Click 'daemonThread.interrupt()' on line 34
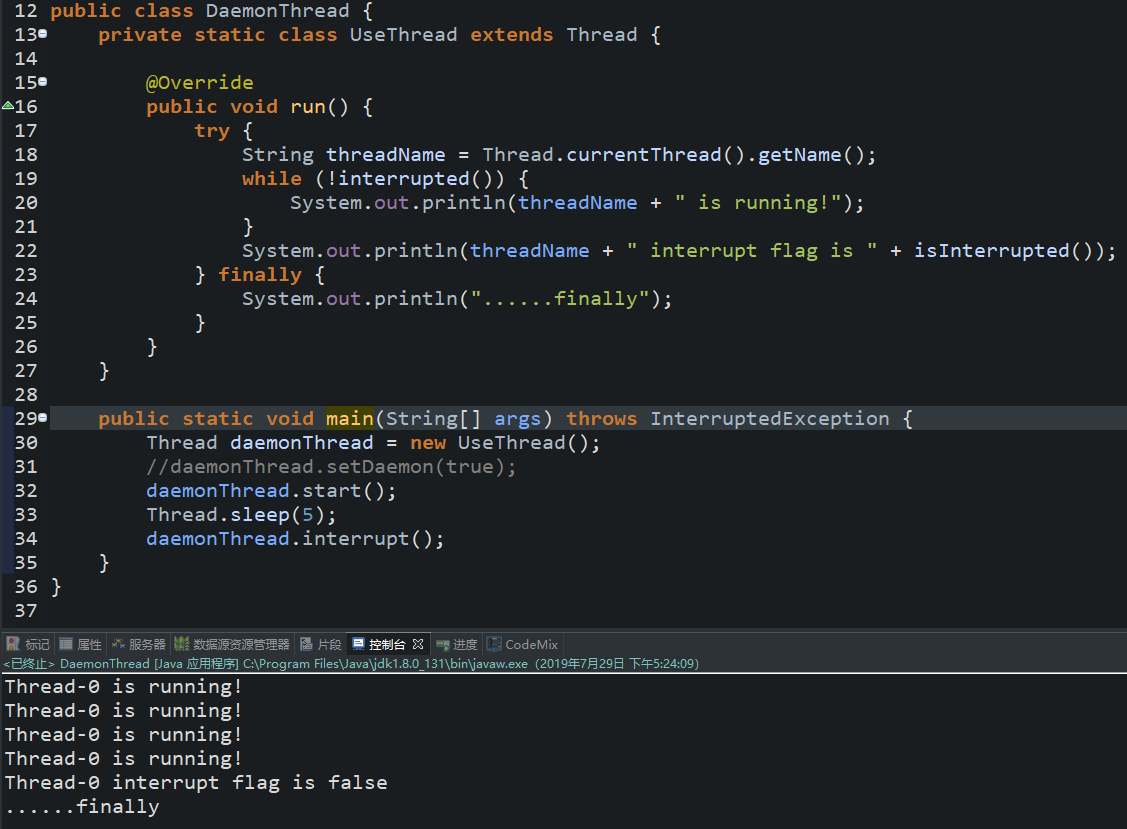 point(295,539)
